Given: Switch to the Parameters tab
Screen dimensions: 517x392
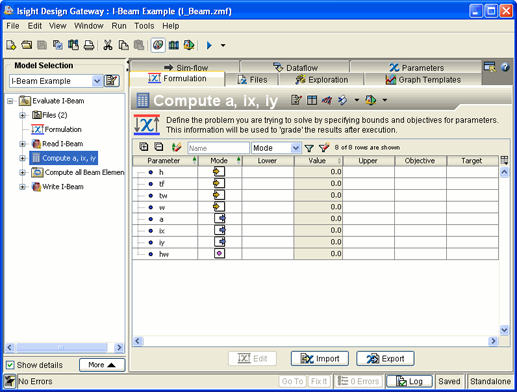Looking at the screenshot, I should point(416,67).
